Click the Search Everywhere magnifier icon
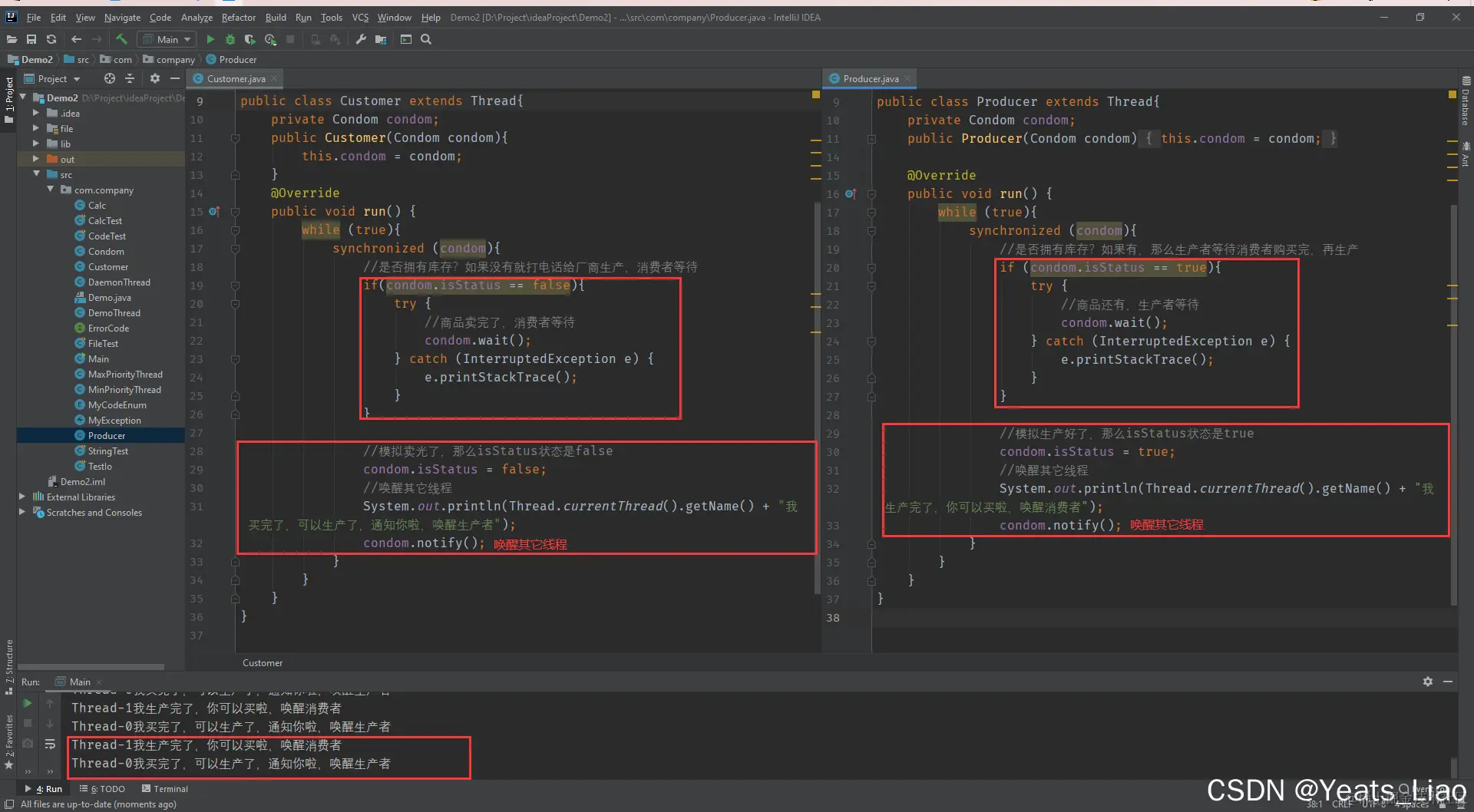The height and width of the screenshot is (812, 1474). click(x=426, y=39)
